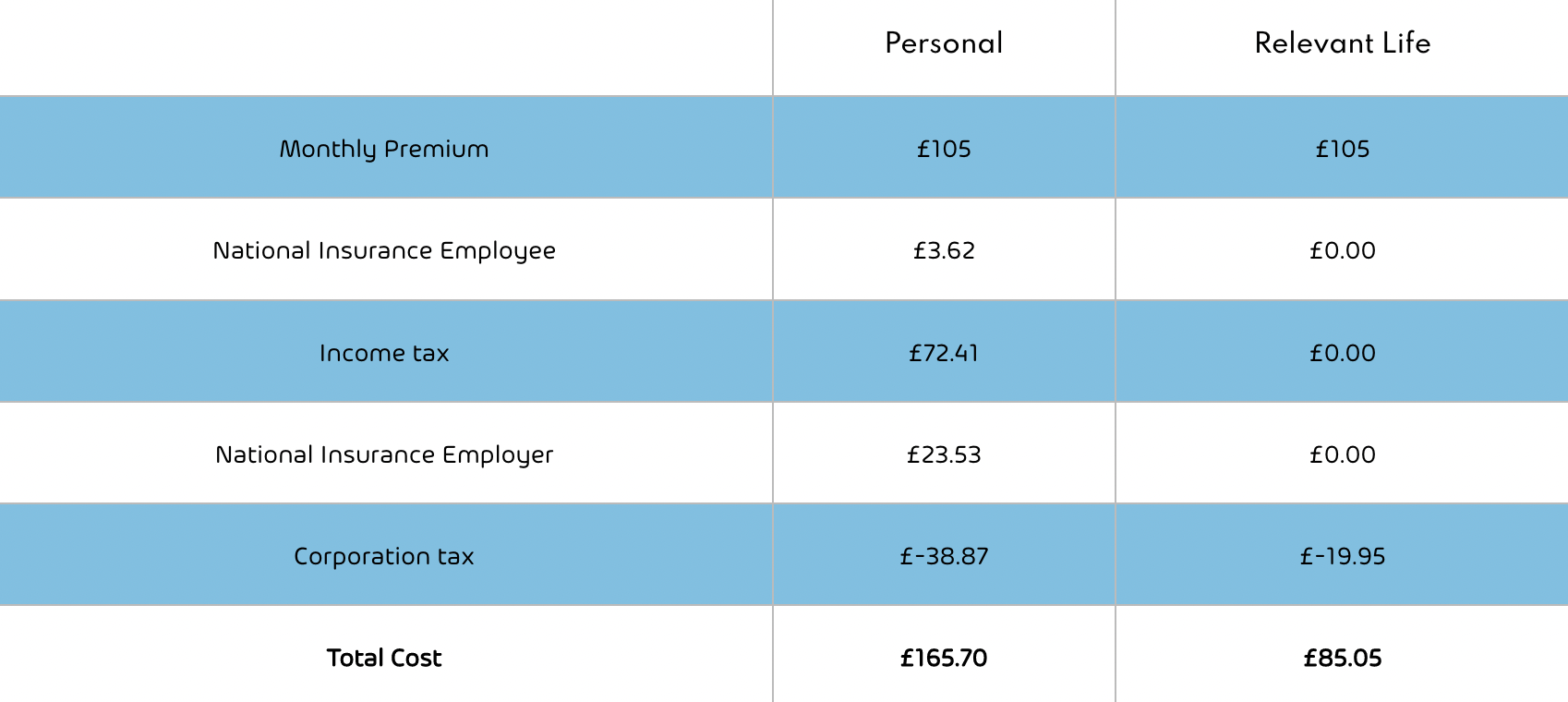Image resolution: width=1568 pixels, height=702 pixels.
Task: Click the £85.05 total cost value
Action: 1343,658
